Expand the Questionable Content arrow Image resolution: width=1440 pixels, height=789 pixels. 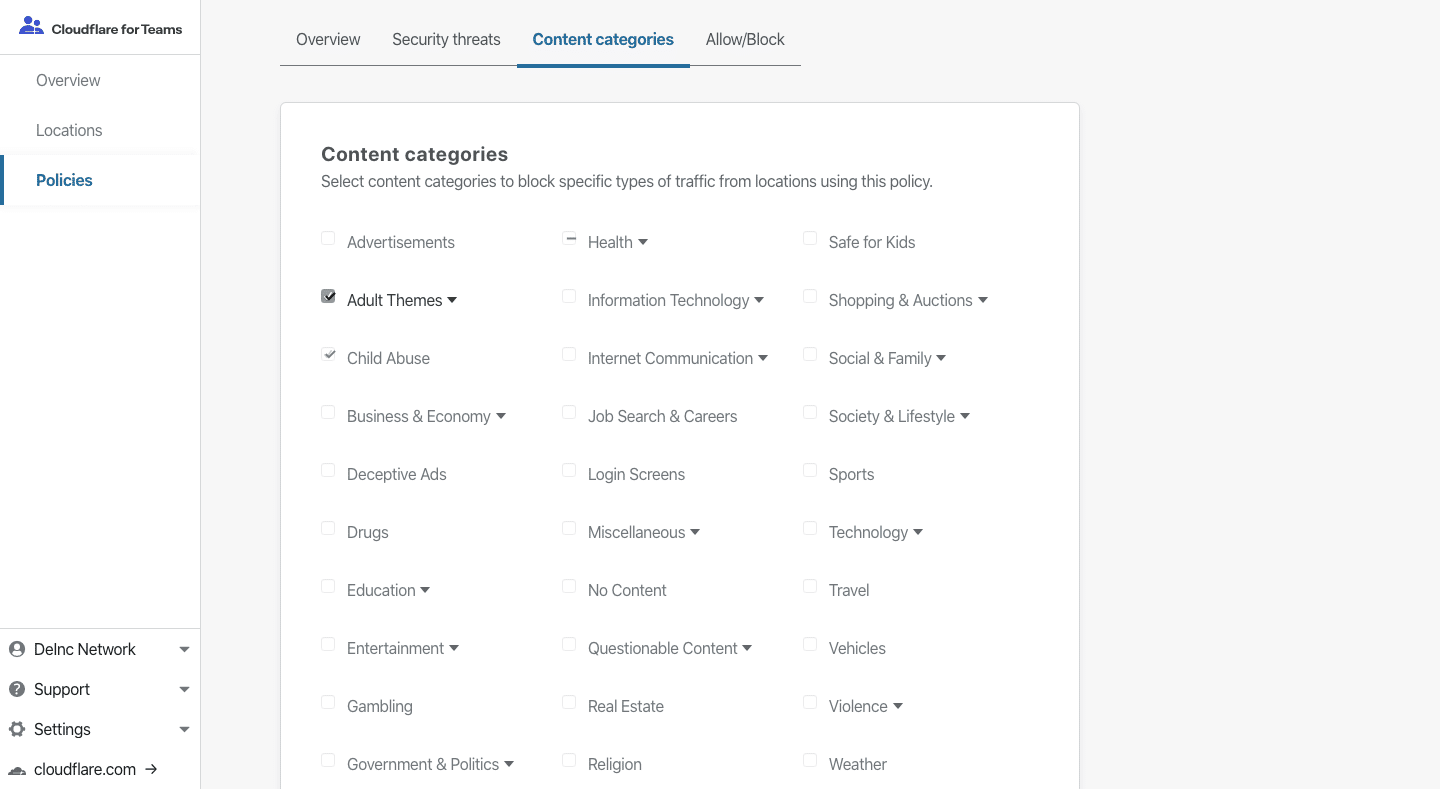[747, 648]
